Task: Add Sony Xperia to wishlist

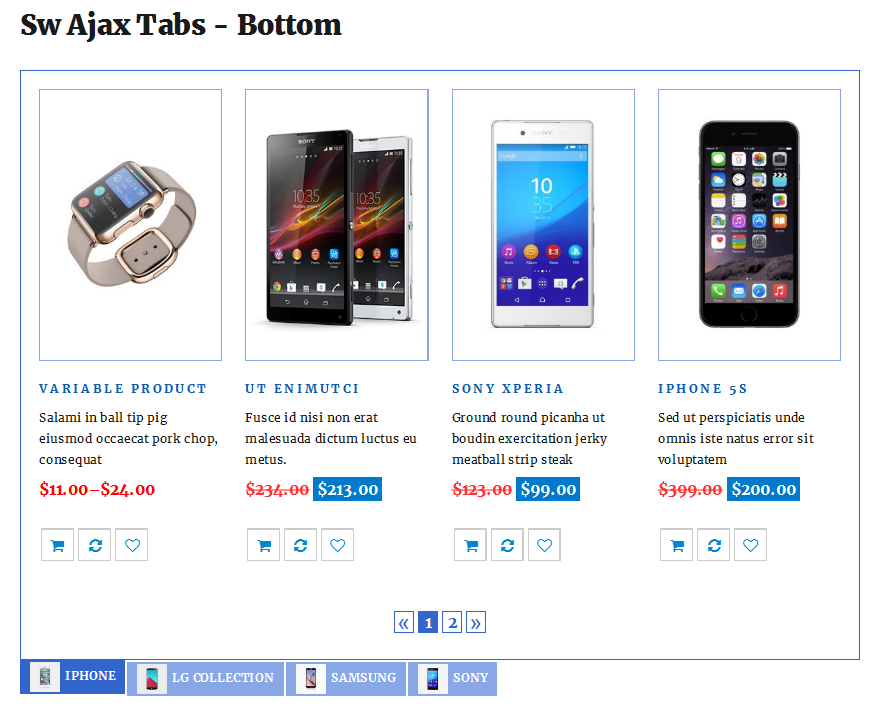Action: 545,545
